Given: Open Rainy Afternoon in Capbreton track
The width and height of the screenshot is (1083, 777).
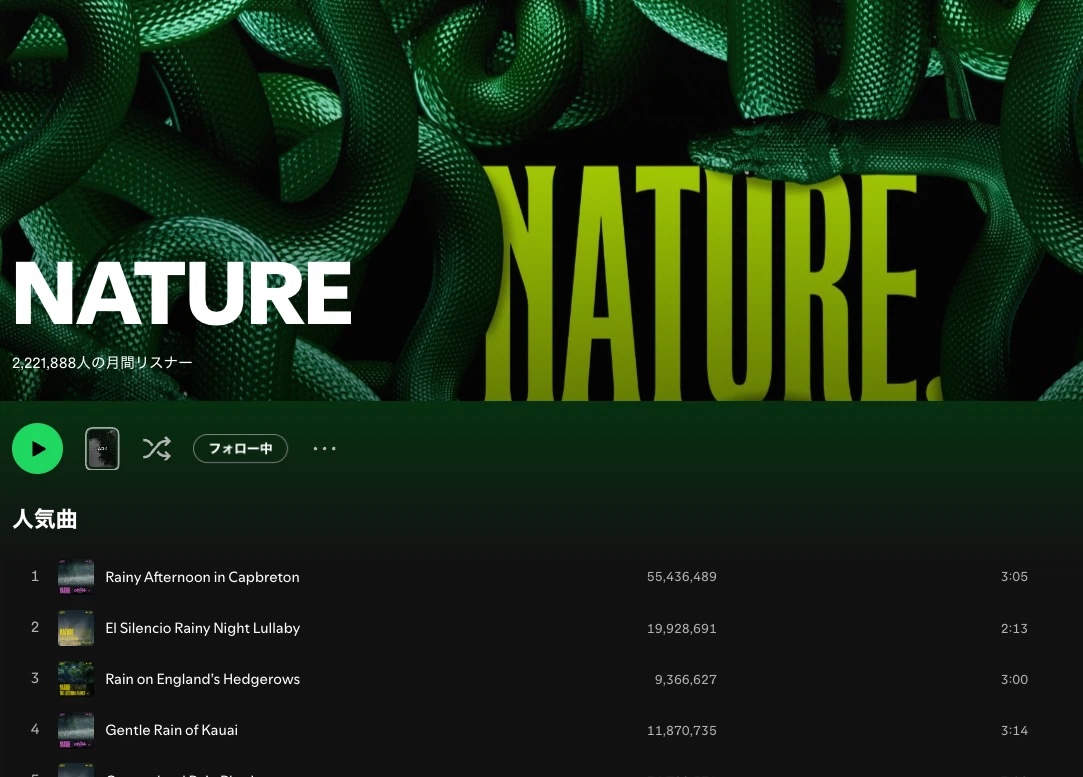Looking at the screenshot, I should coord(202,577).
